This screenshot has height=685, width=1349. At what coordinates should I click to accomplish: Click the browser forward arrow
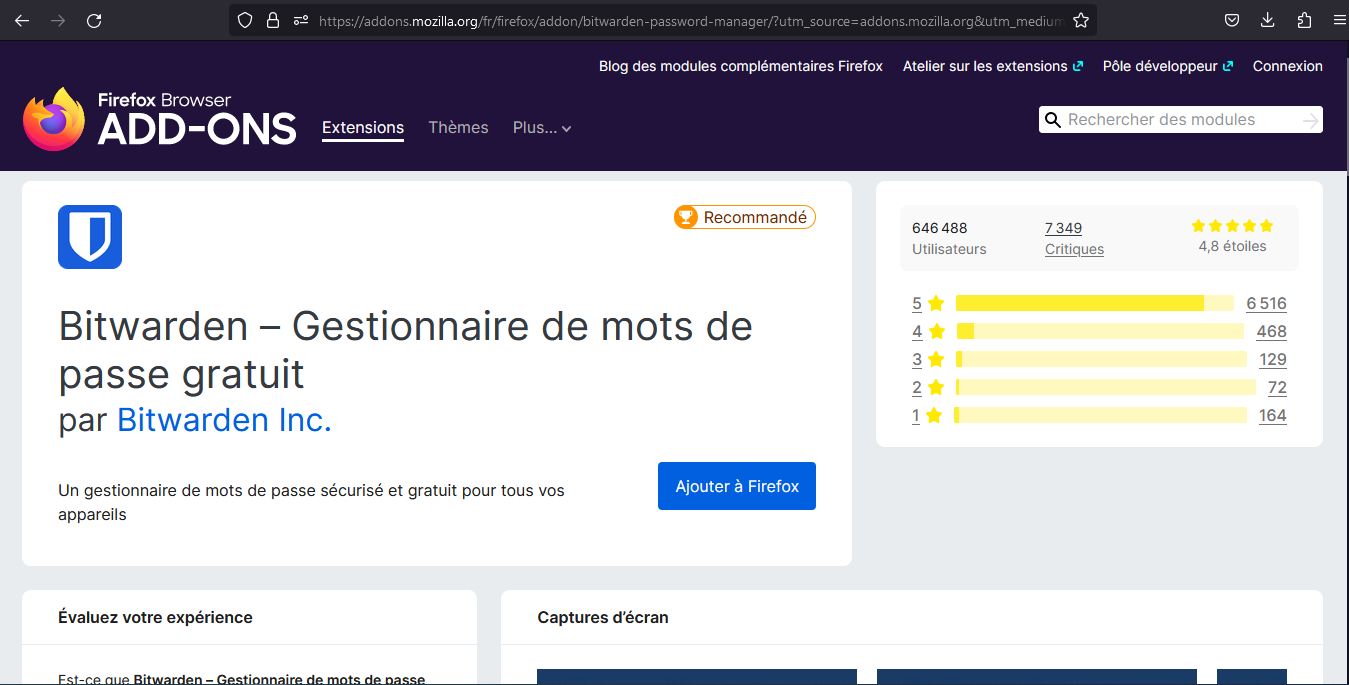tap(58, 20)
